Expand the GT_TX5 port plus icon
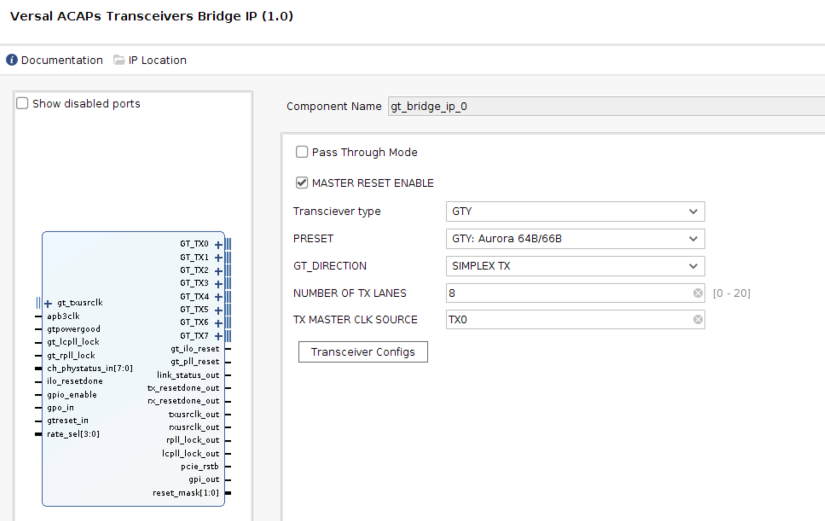825x521 pixels. tap(218, 310)
